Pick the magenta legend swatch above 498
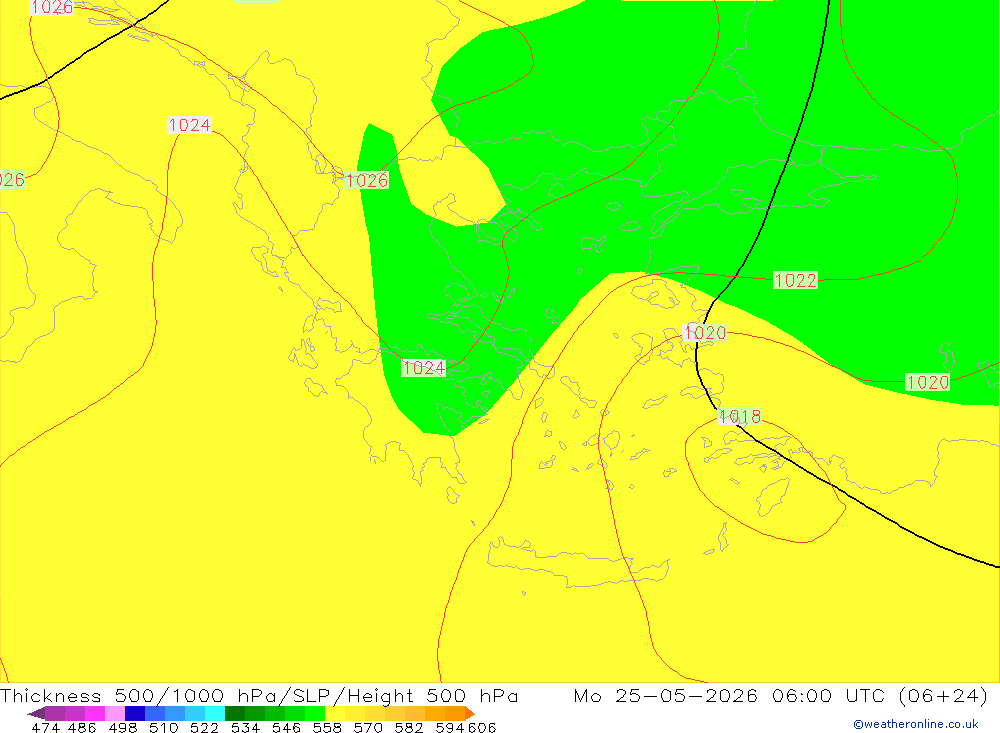Viewport: 1000px width, 733px height. (x=95, y=713)
